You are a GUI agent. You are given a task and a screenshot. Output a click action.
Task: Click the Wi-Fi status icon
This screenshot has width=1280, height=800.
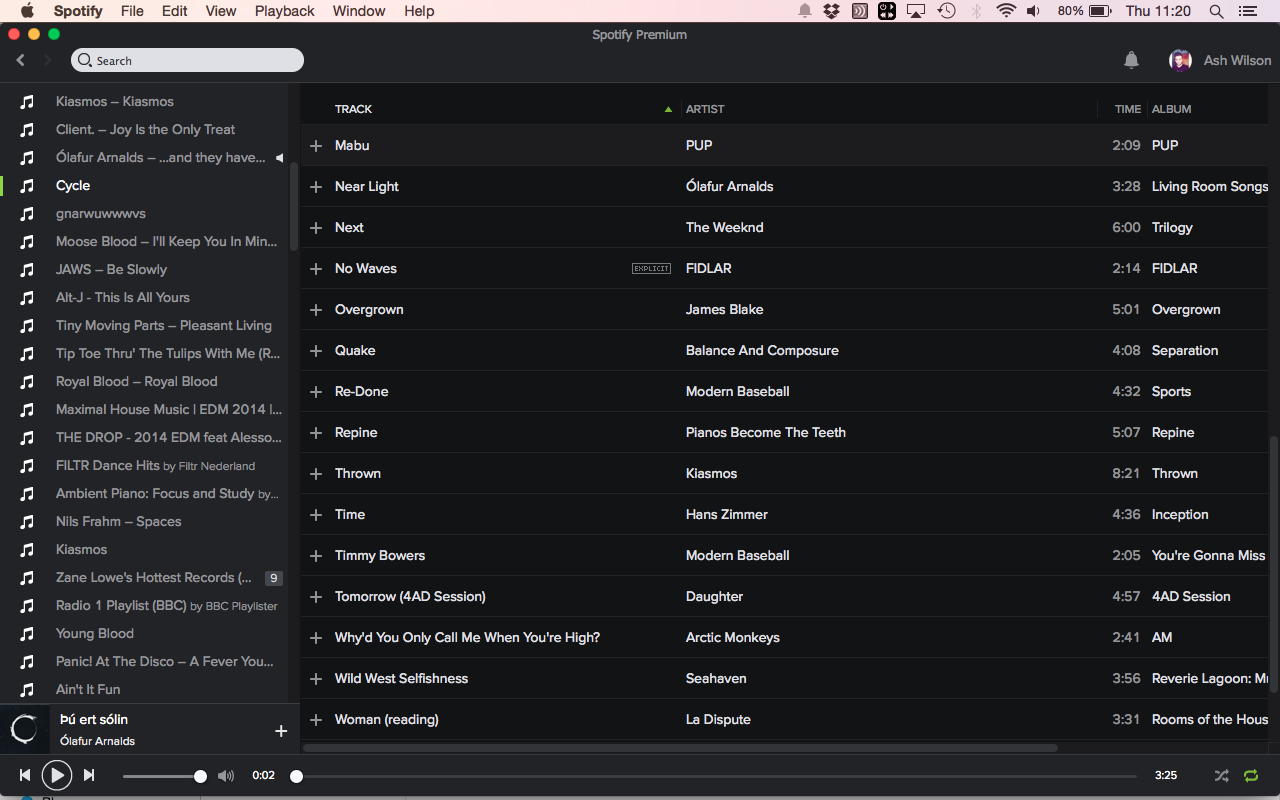[x=1006, y=11]
